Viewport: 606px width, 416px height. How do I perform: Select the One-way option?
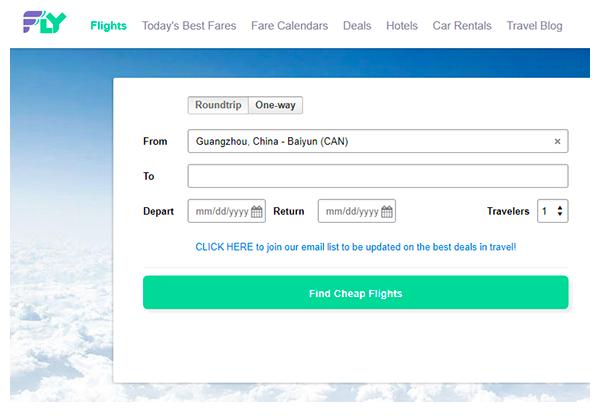275,105
